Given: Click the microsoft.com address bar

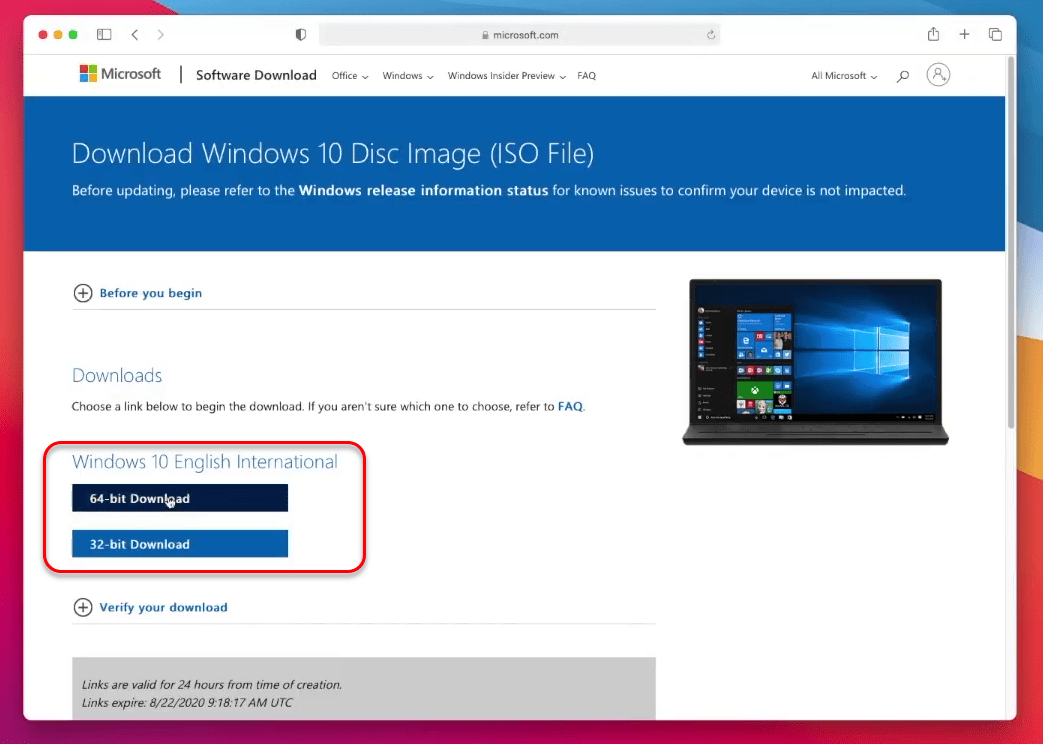Looking at the screenshot, I should point(520,35).
